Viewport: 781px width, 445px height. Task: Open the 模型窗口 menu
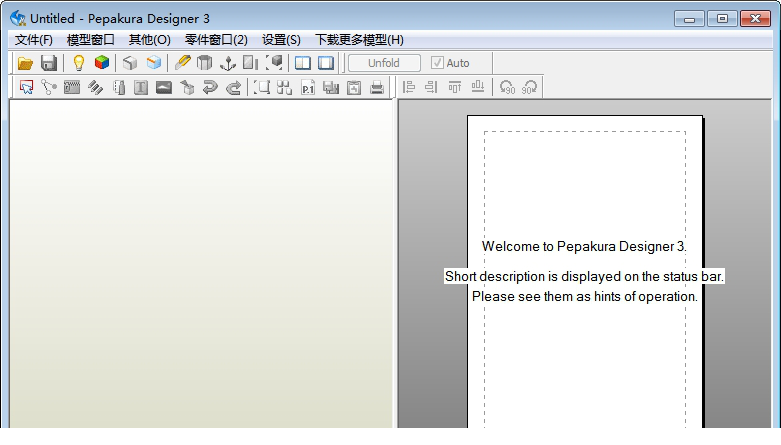91,40
